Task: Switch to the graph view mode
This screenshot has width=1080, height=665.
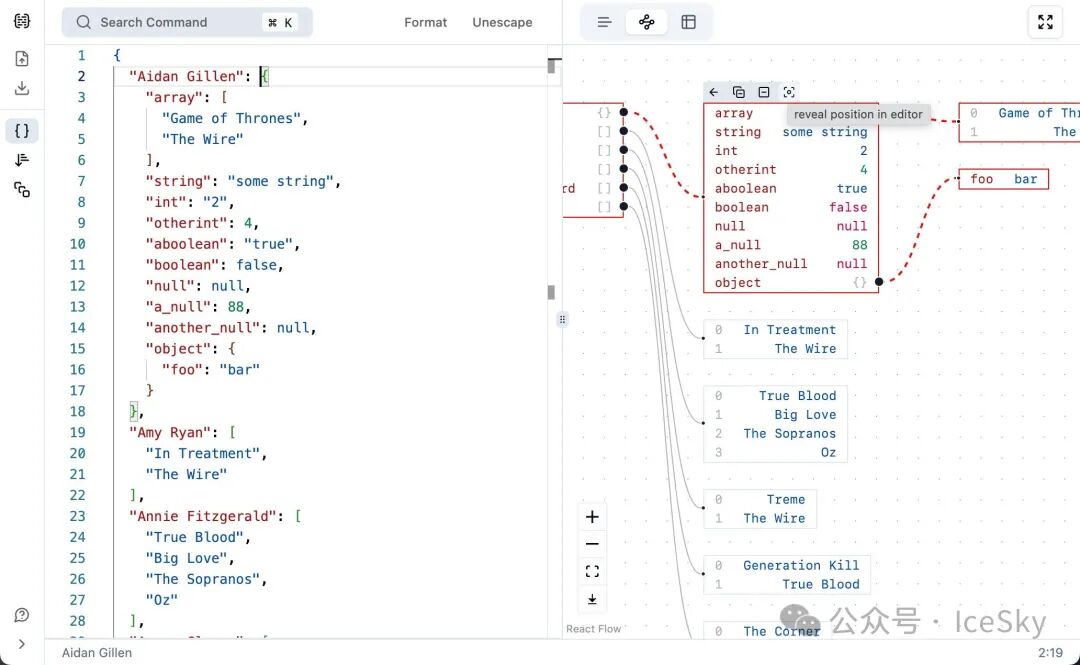Action: pos(647,22)
